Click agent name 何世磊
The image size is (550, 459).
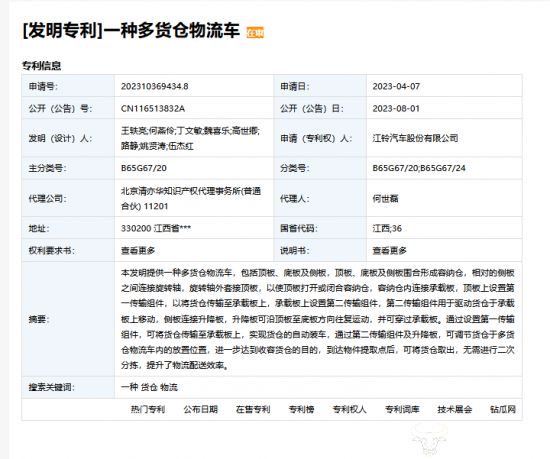tap(385, 198)
